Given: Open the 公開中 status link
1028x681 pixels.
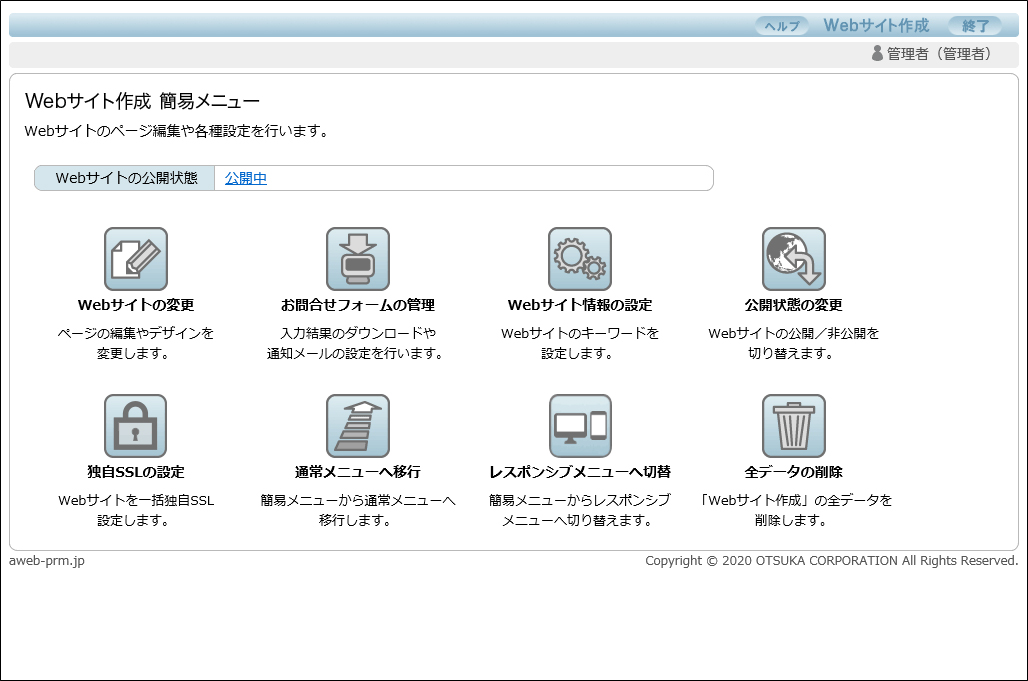Looking at the screenshot, I should pos(246,178).
